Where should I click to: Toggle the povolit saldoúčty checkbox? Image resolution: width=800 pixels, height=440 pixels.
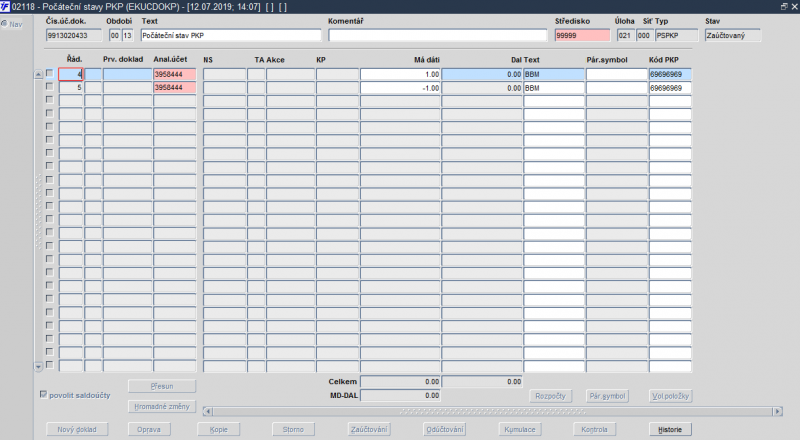click(43, 395)
